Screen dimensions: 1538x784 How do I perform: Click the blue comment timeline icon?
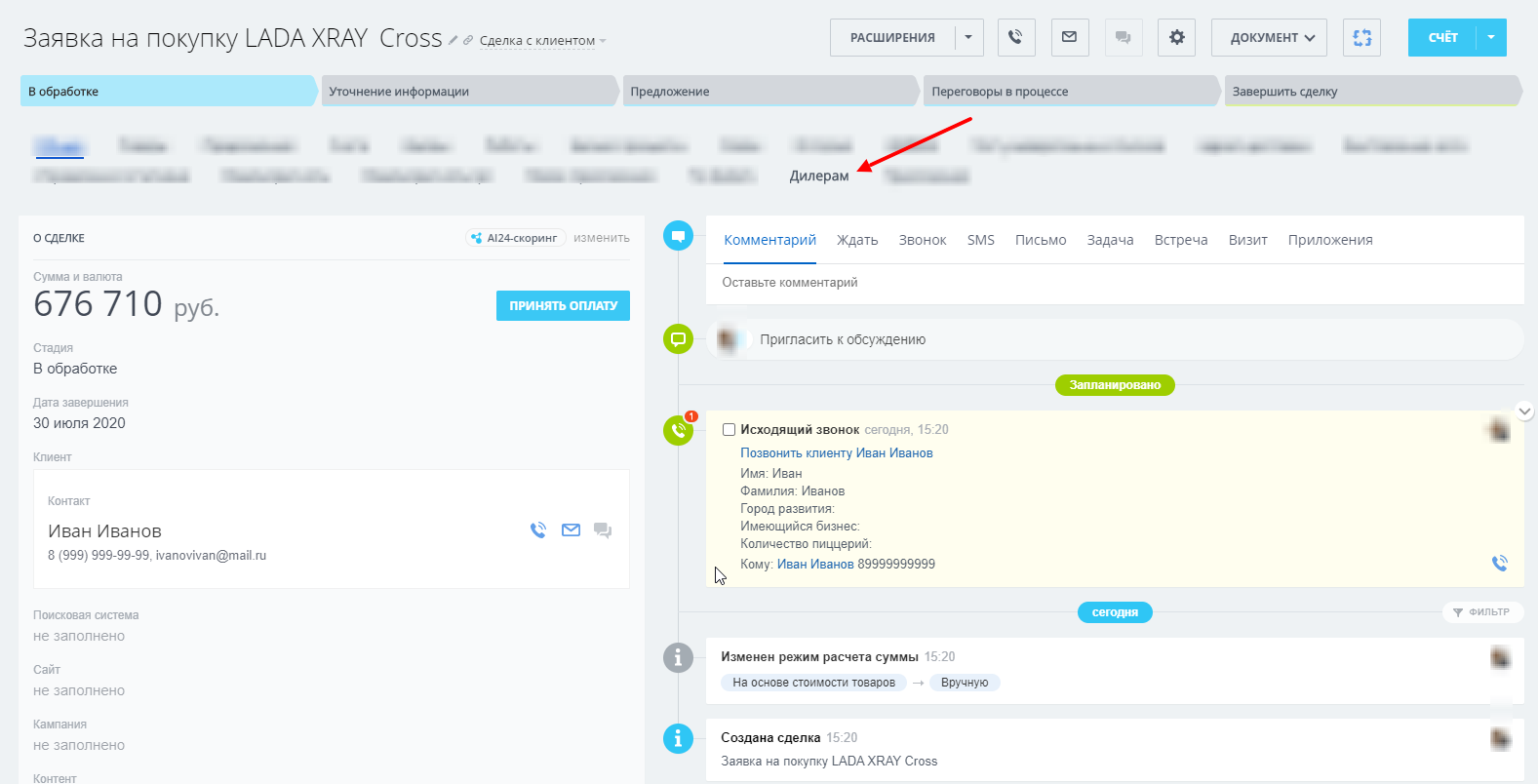[x=678, y=236]
